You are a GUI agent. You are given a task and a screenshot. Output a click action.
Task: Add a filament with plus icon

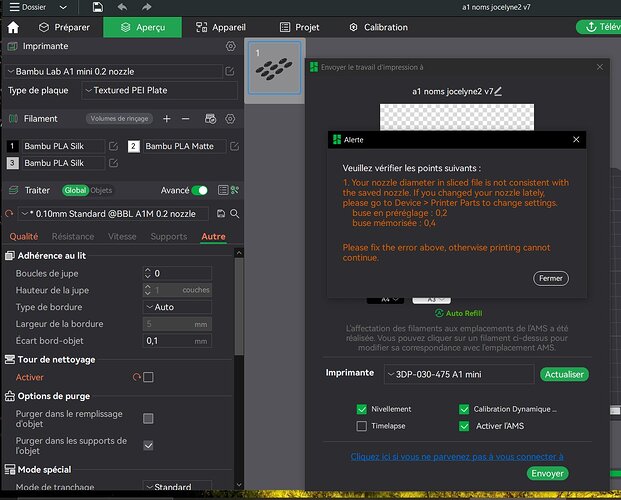tap(167, 118)
